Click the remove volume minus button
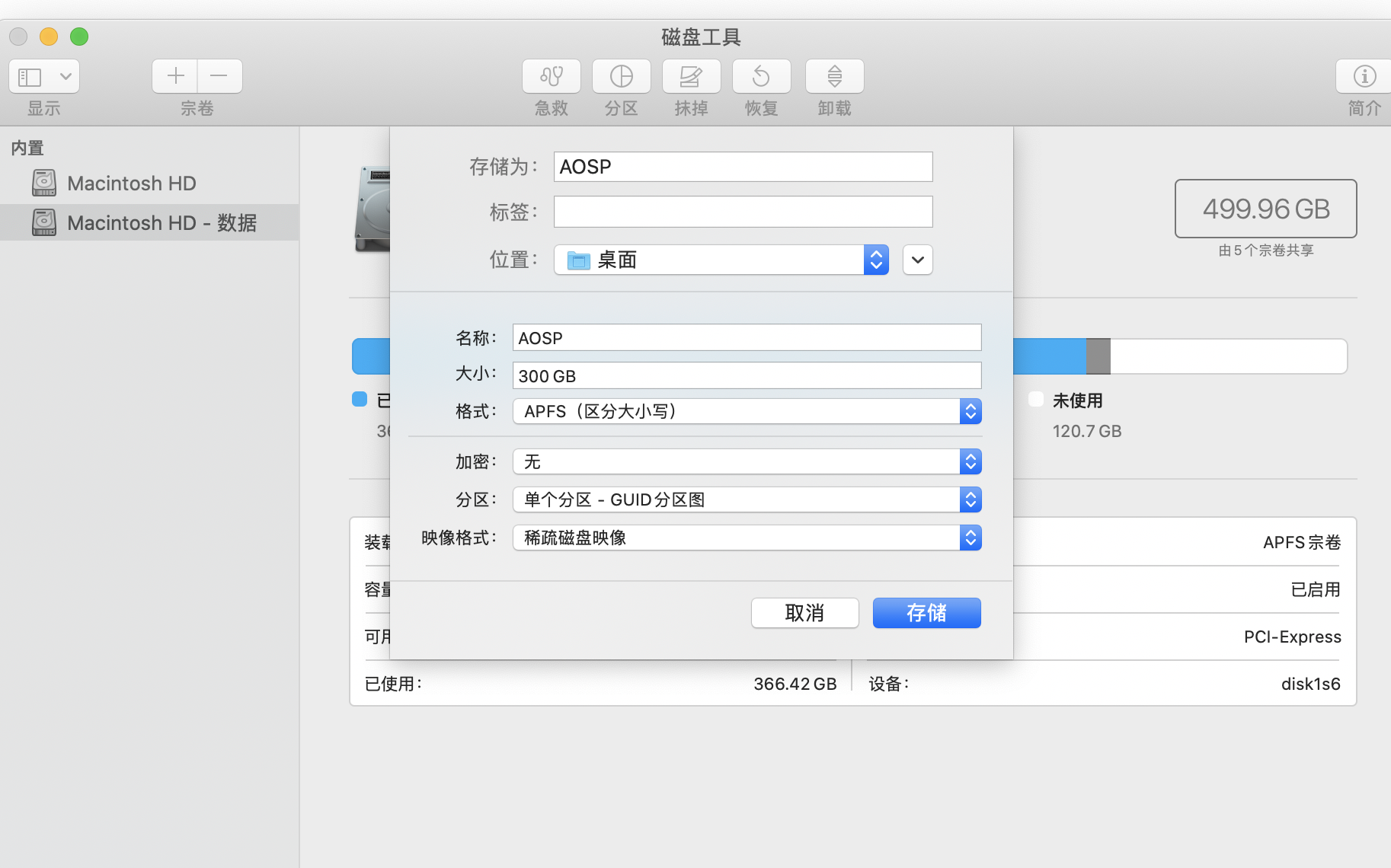Screen dimensions: 1391x868 [x=219, y=76]
